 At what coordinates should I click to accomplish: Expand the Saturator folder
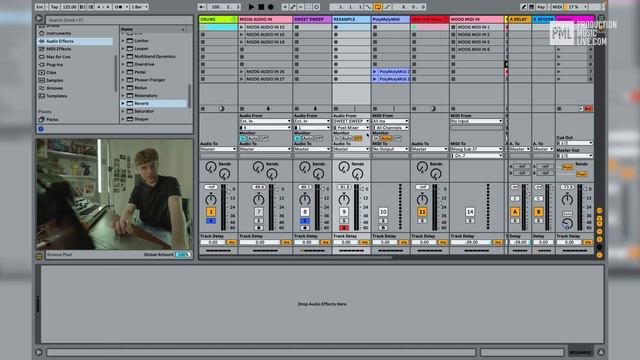(x=123, y=111)
